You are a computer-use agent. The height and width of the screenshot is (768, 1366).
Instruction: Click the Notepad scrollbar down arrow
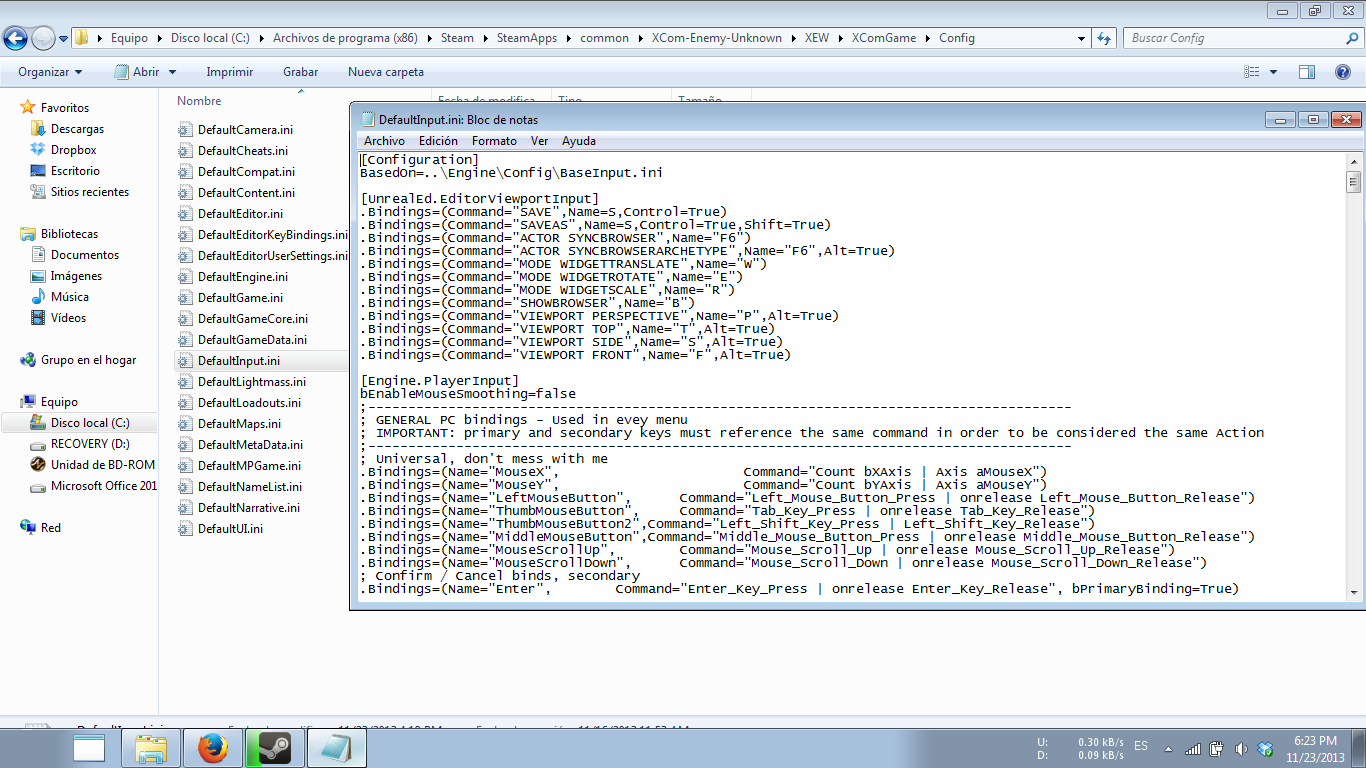point(1353,593)
